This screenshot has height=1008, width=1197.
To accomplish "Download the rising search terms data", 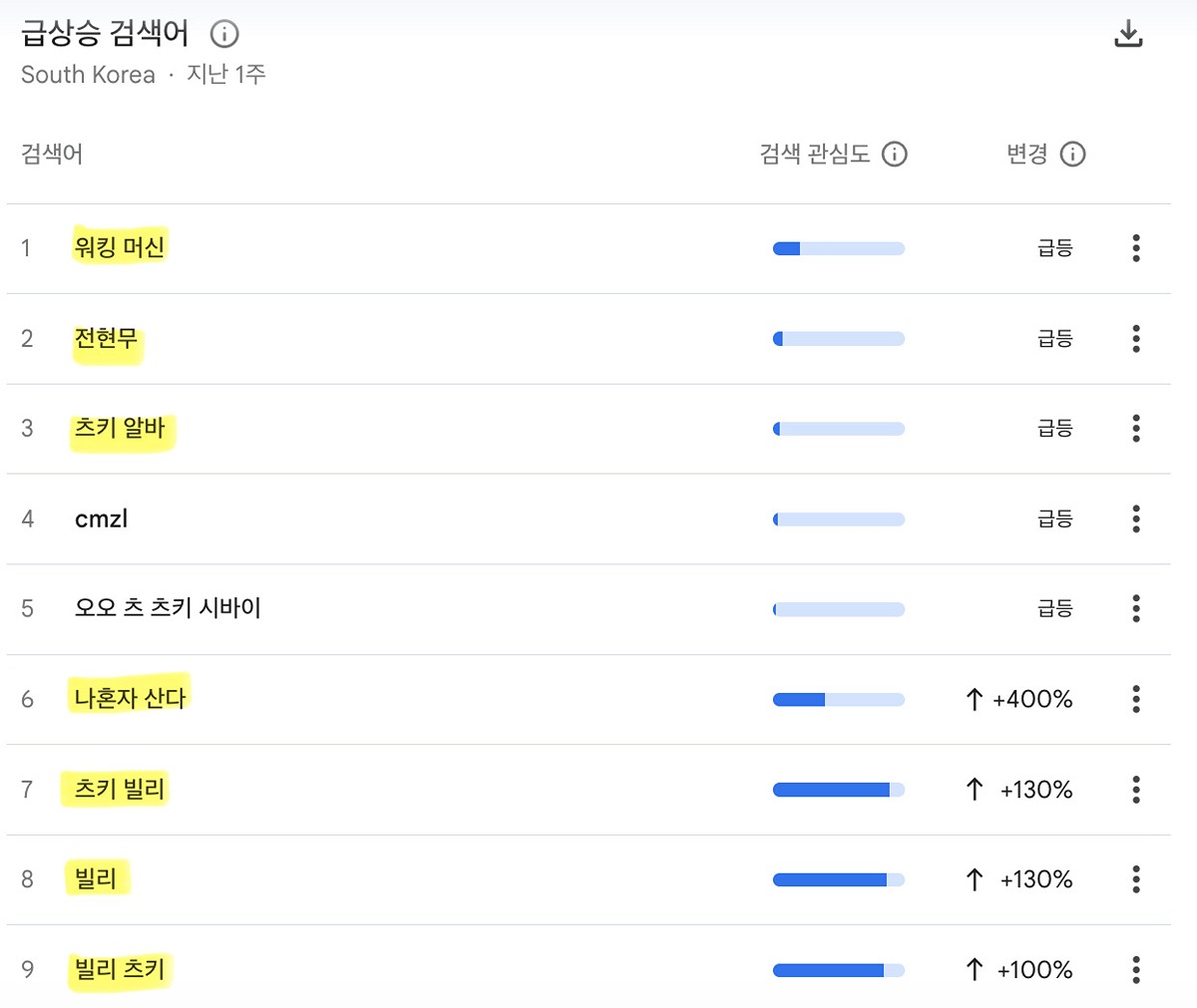I will click(x=1128, y=34).
